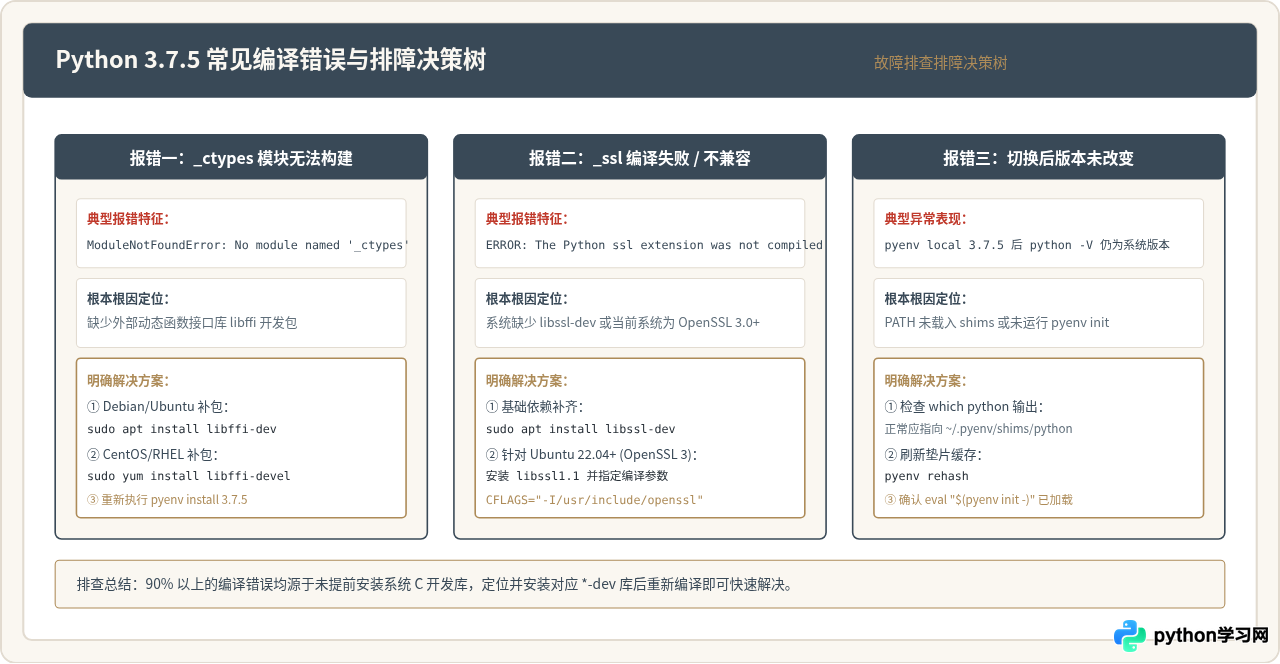The image size is (1280, 664).
Task: Click ① 基础依赖补齐 step
Action: pyautogui.click(x=534, y=407)
